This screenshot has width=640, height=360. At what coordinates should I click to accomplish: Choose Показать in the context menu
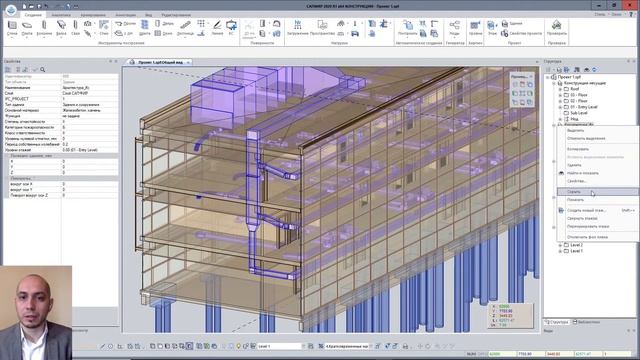[x=597, y=200]
